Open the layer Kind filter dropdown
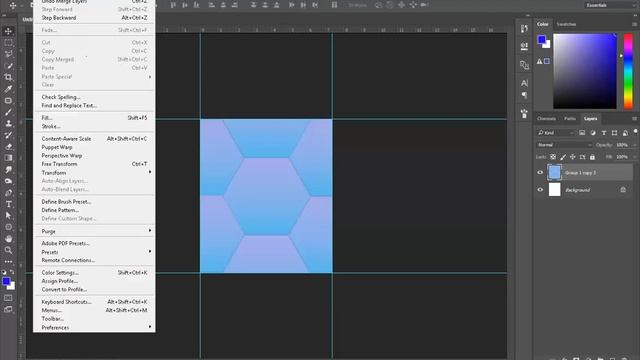 pyautogui.click(x=556, y=133)
